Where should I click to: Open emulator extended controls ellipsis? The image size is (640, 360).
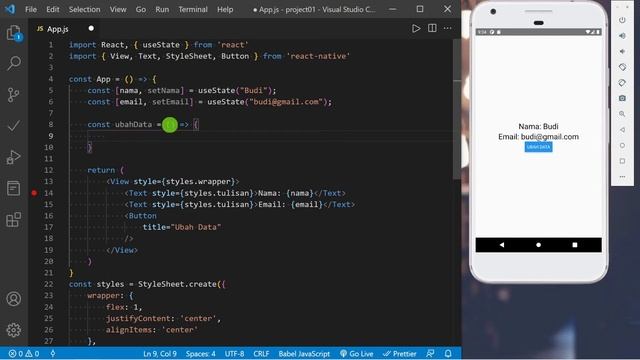[622, 177]
